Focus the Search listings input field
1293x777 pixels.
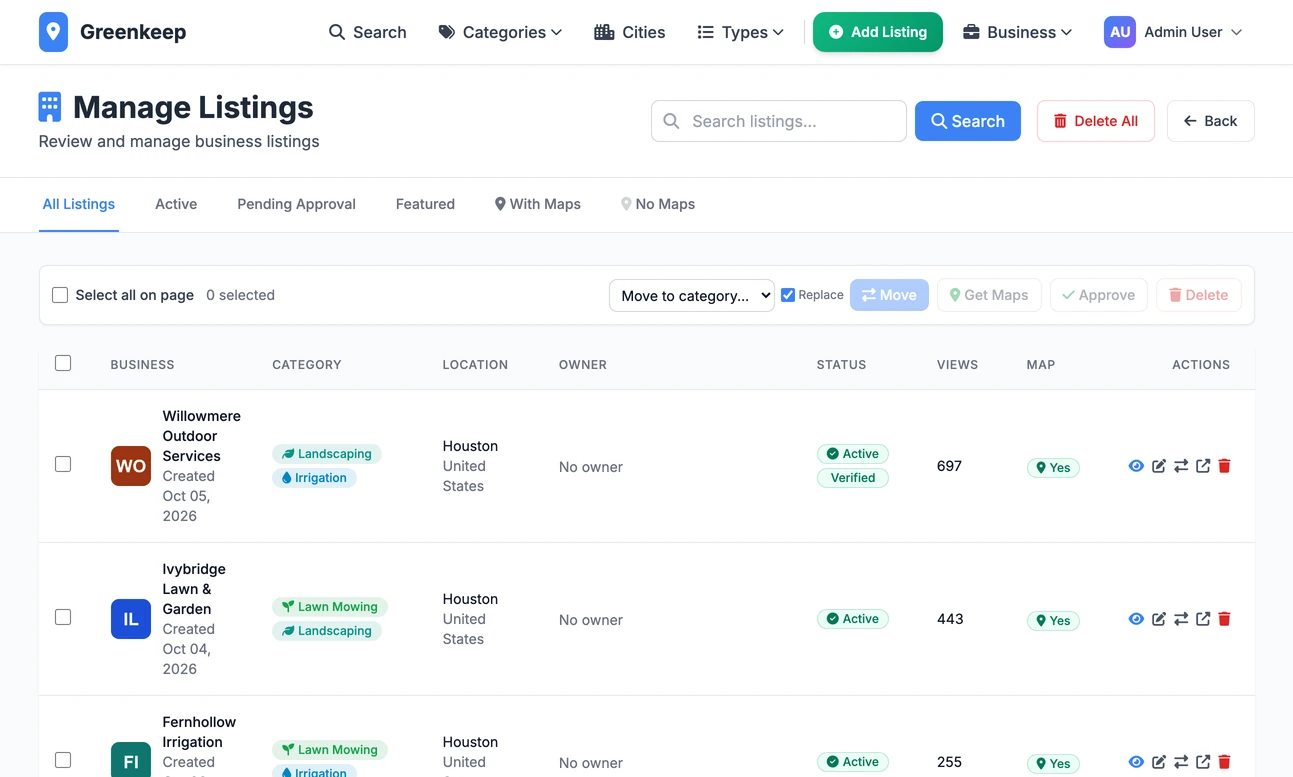pos(779,121)
